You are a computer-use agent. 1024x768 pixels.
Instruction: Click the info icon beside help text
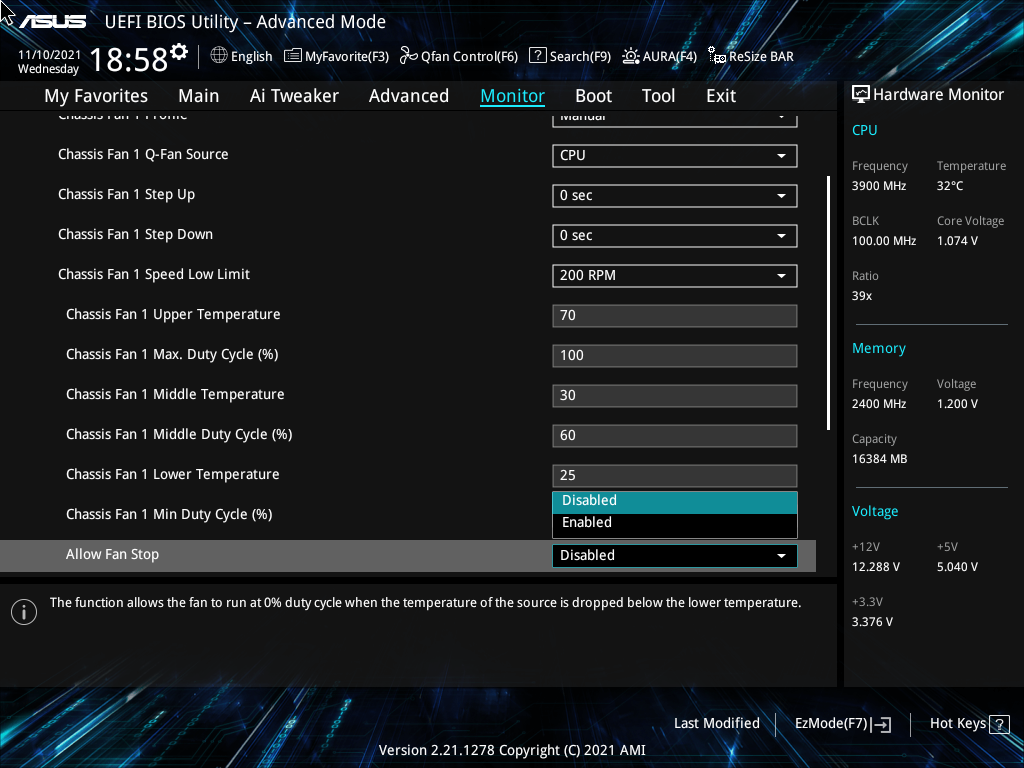pyautogui.click(x=24, y=612)
